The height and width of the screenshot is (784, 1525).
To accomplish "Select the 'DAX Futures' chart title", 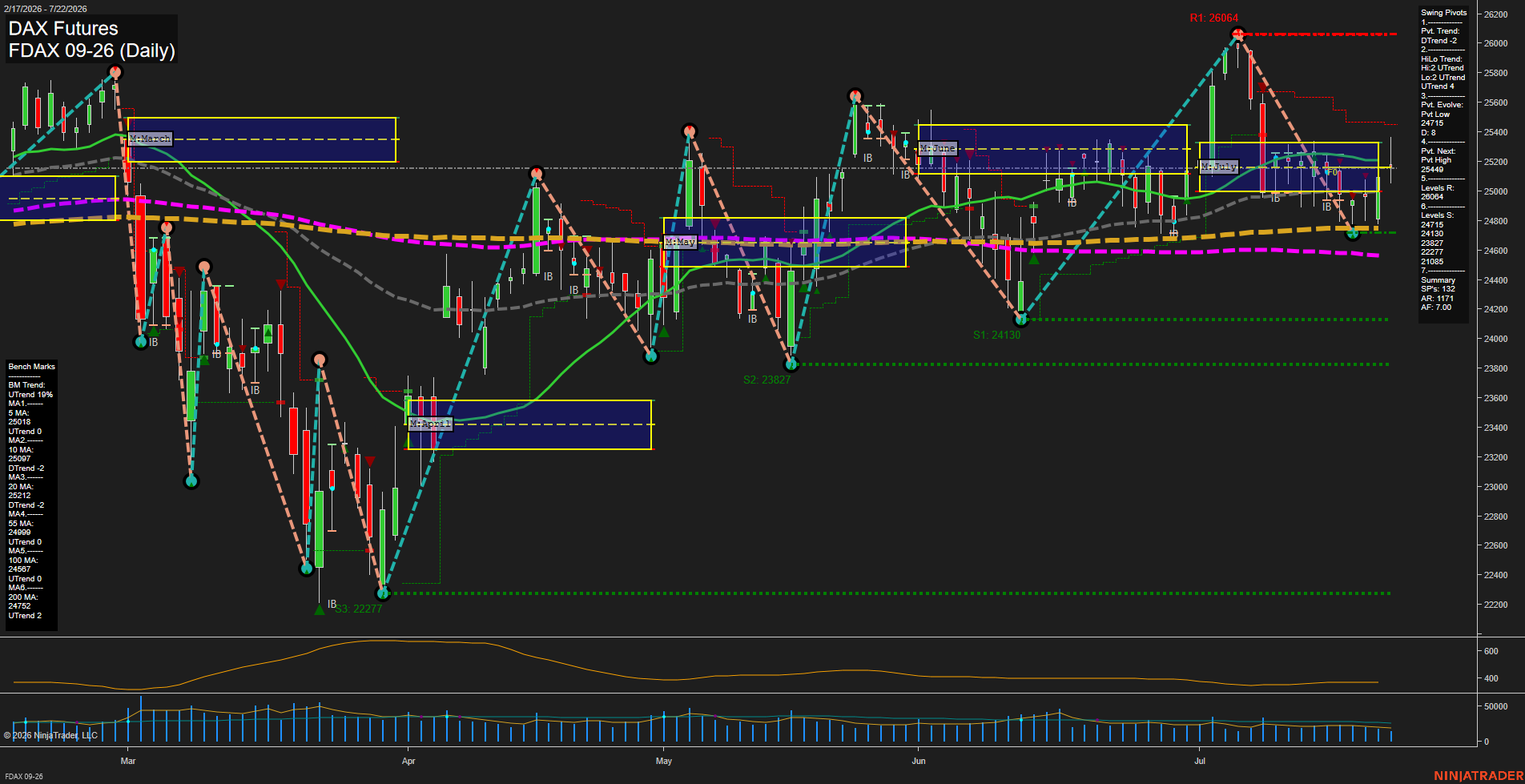I will (63, 29).
